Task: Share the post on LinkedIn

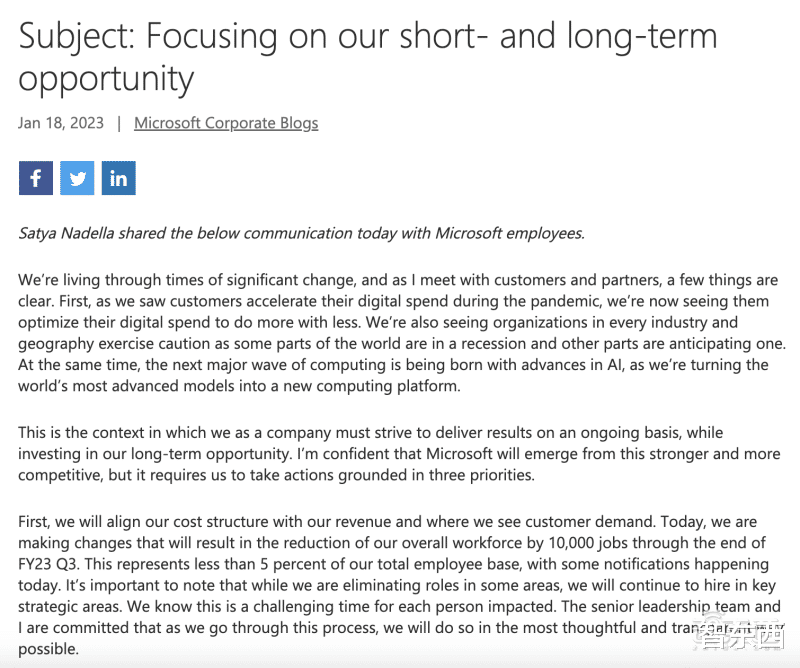Action: (118, 179)
